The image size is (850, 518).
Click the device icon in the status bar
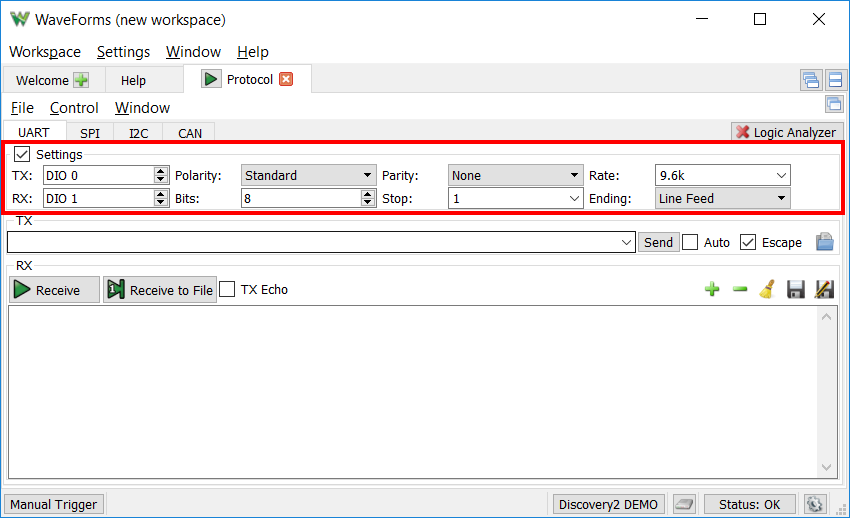click(x=684, y=504)
